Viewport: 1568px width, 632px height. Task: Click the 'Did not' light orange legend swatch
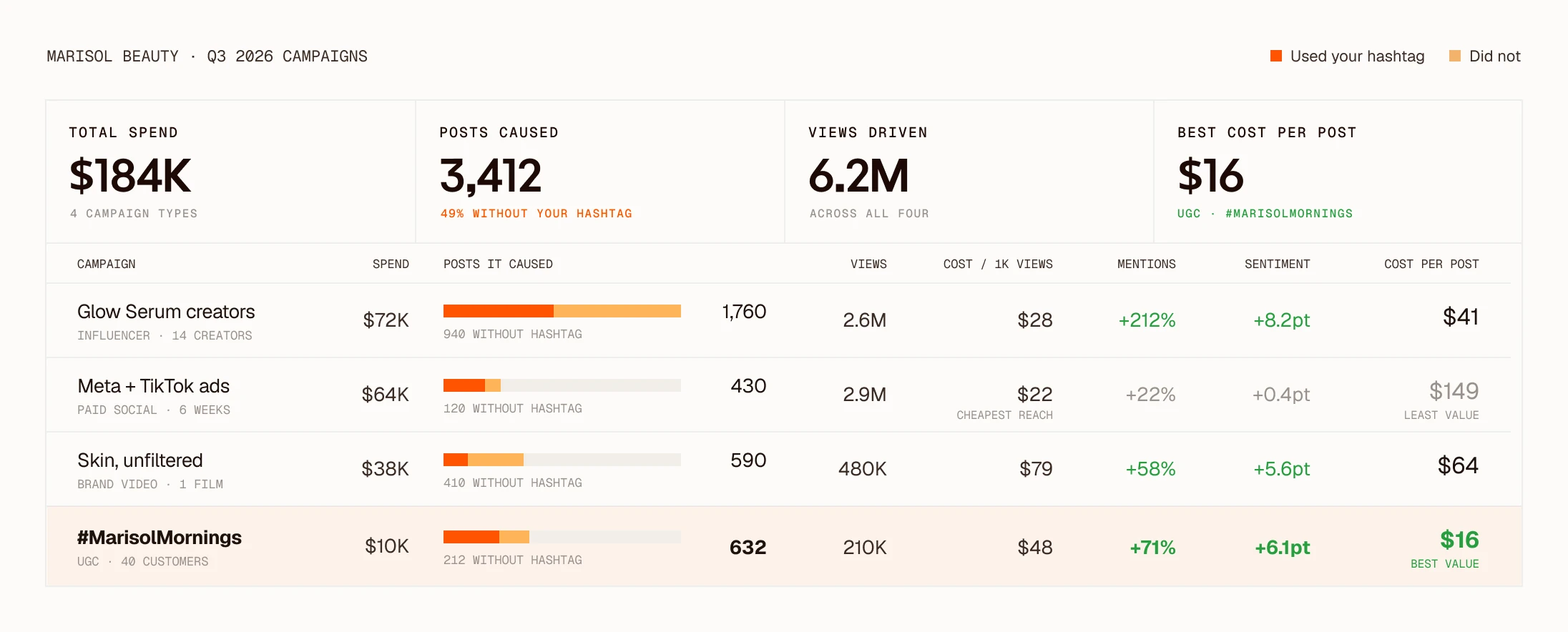pyautogui.click(x=1454, y=56)
